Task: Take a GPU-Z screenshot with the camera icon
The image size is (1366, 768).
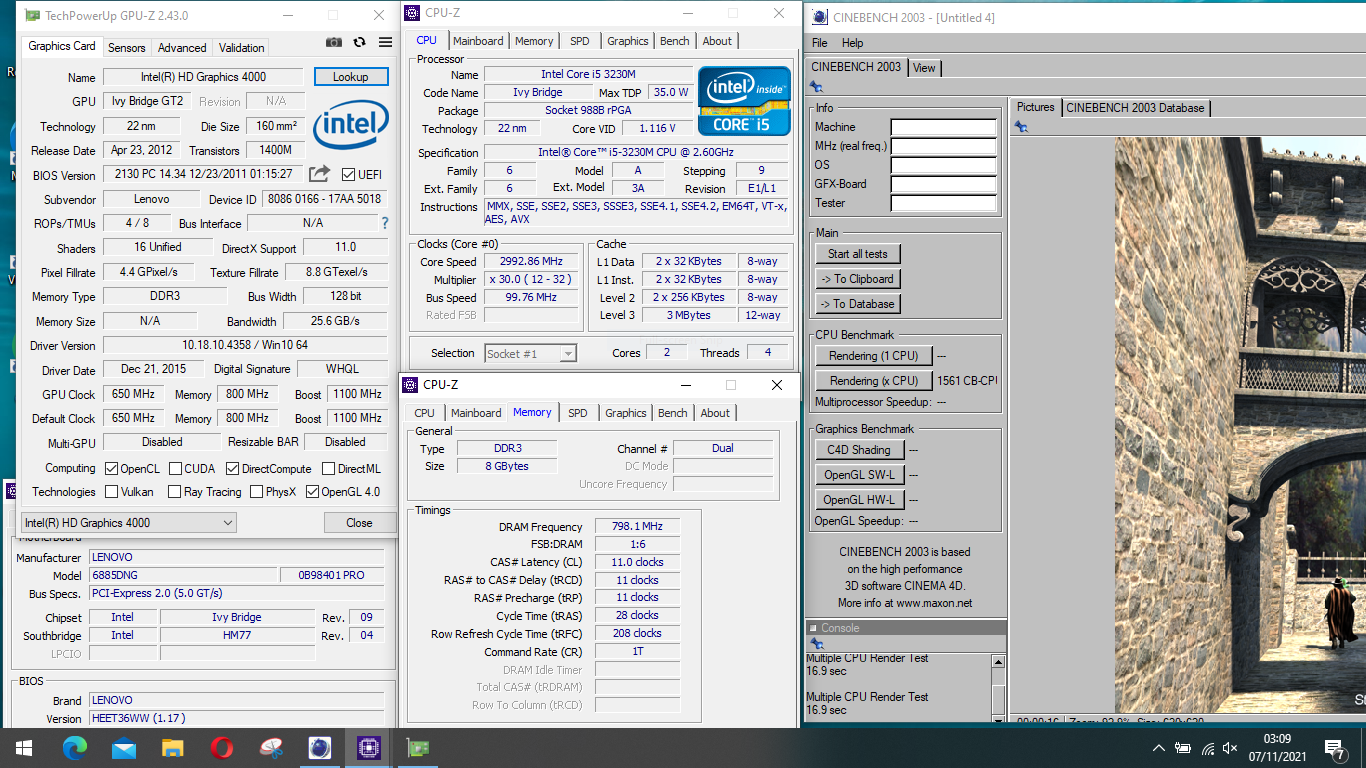Action: point(334,43)
